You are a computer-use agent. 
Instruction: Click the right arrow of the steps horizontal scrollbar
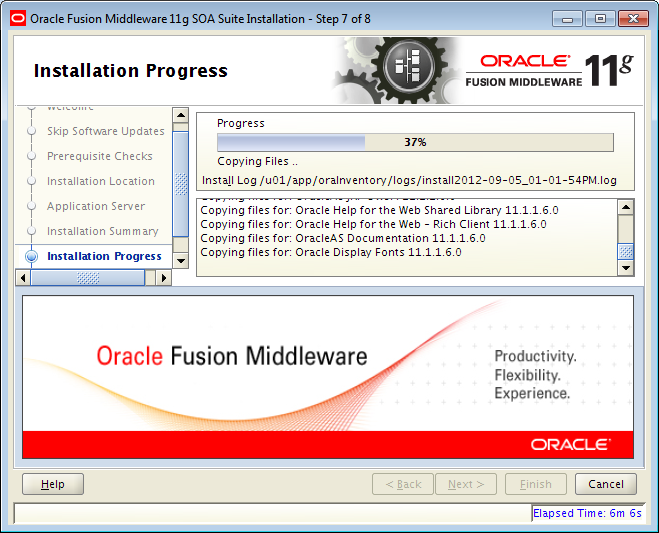164,278
